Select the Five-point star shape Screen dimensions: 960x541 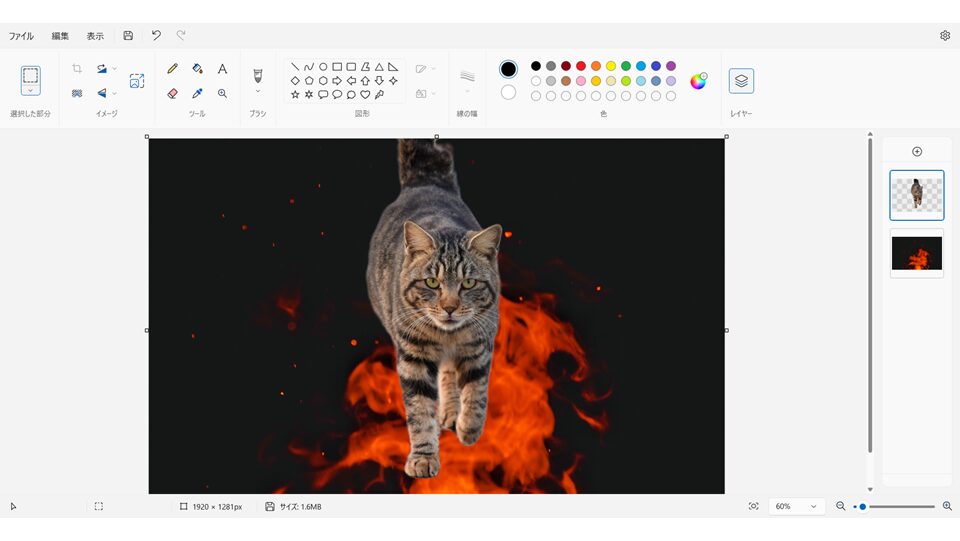[x=295, y=94]
